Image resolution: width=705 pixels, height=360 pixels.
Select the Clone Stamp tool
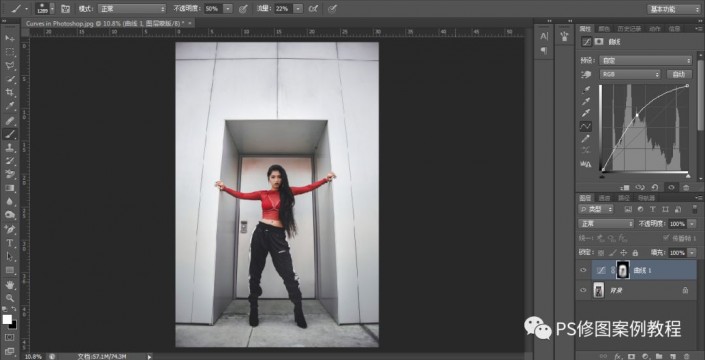click(9, 147)
